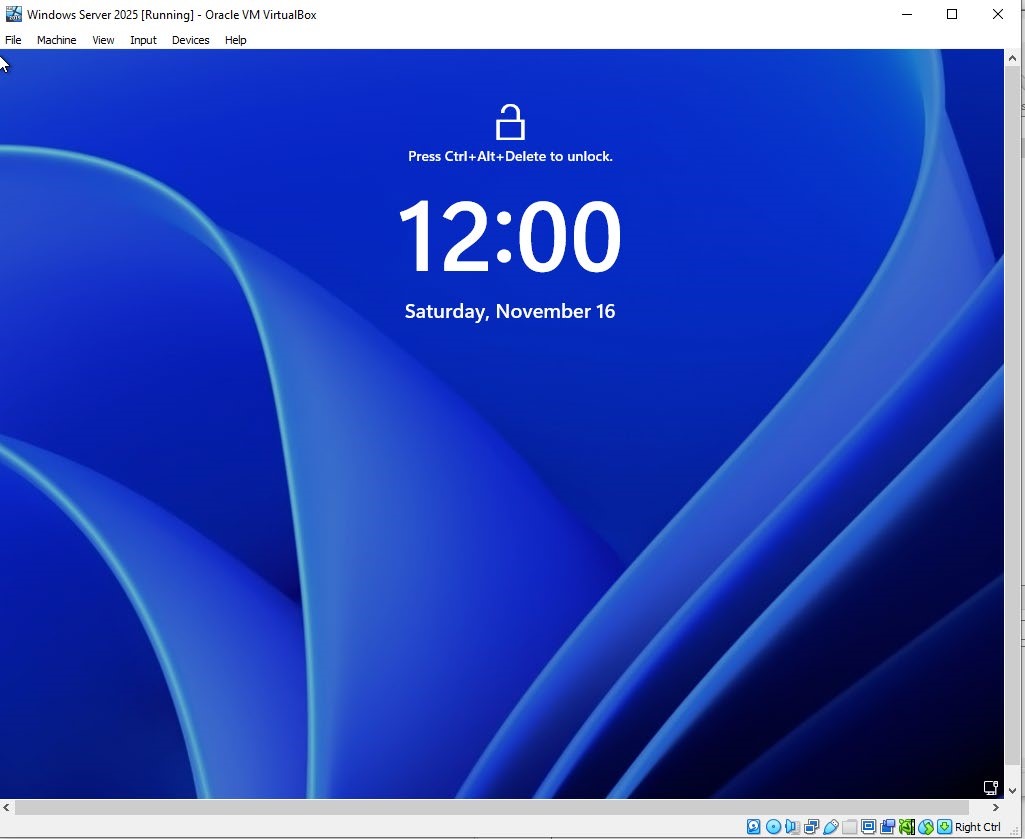Expand the Devices menu
The height and width of the screenshot is (839, 1025).
click(190, 40)
